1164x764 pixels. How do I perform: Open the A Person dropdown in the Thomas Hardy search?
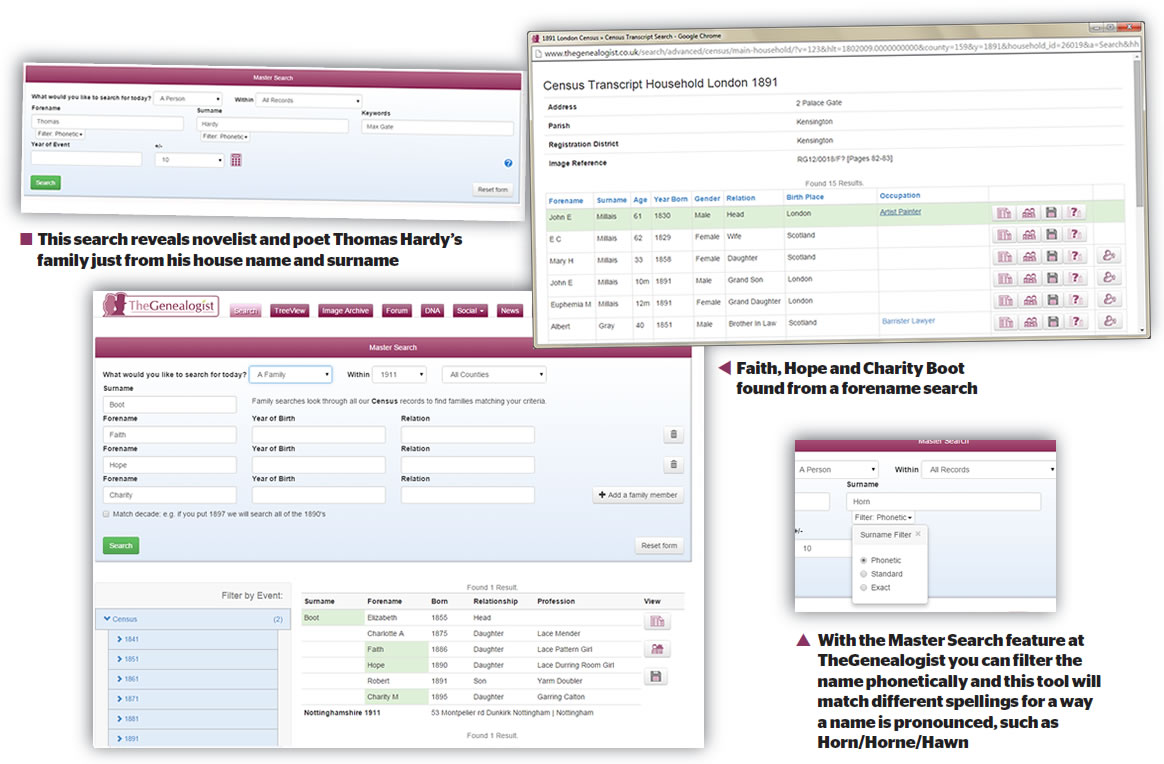tap(189, 98)
